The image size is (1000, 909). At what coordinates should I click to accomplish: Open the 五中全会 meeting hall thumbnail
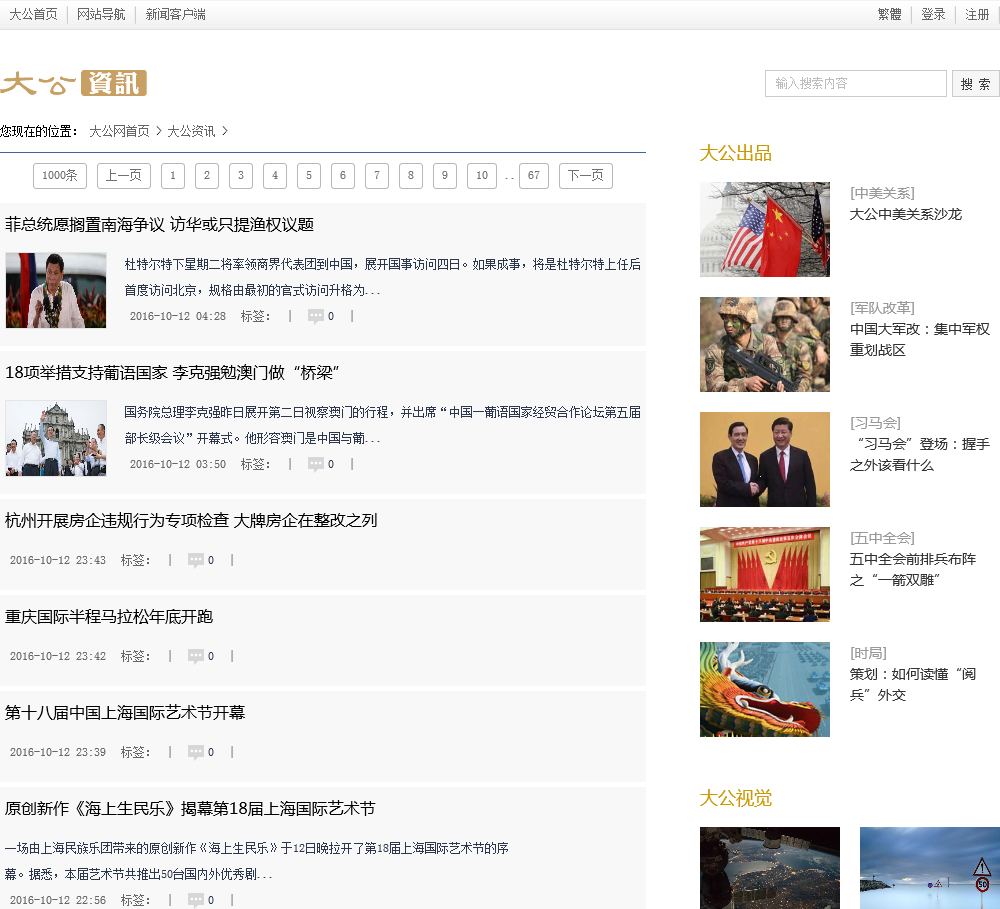click(x=765, y=574)
